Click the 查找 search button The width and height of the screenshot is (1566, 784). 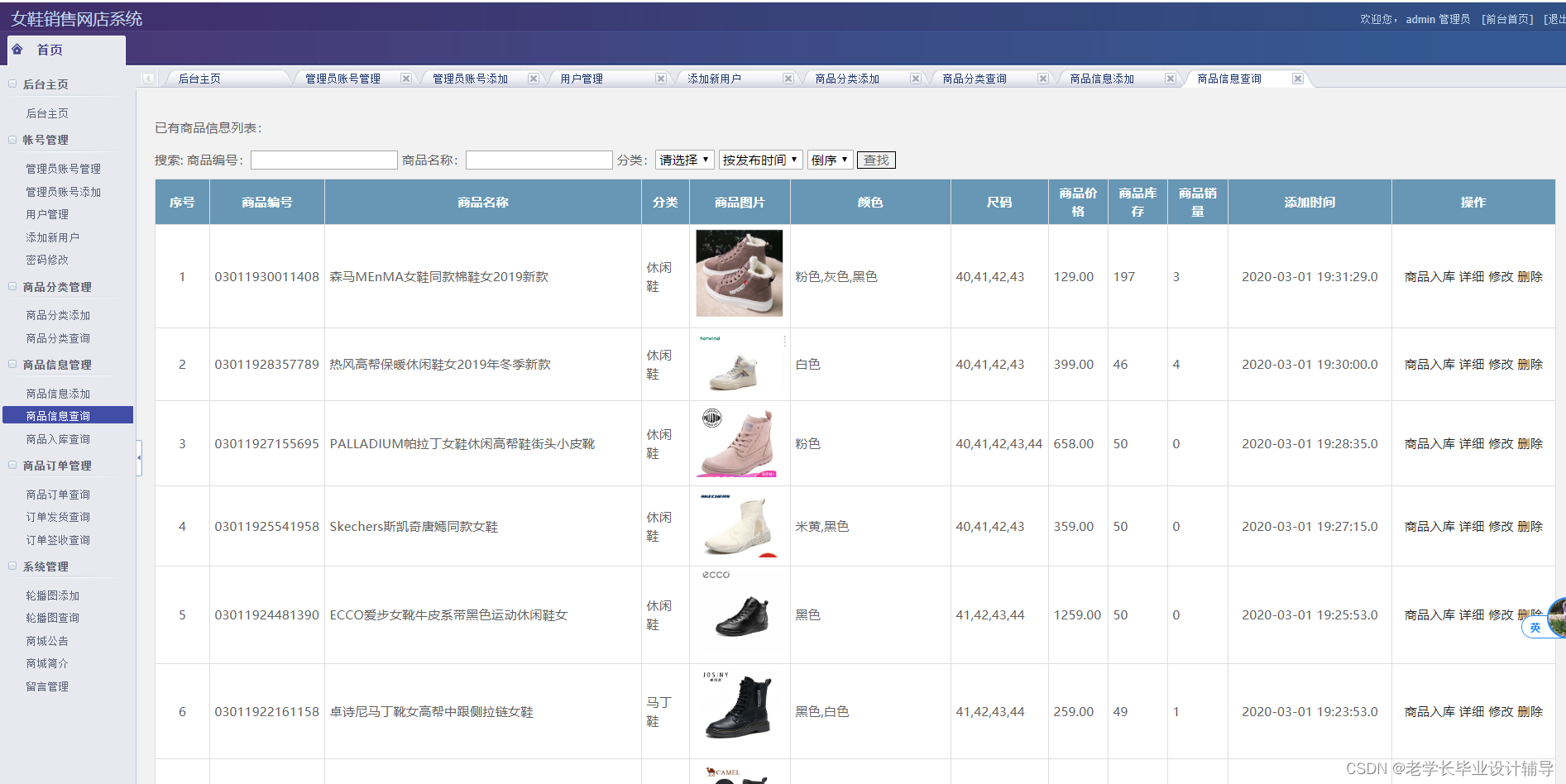coord(876,159)
